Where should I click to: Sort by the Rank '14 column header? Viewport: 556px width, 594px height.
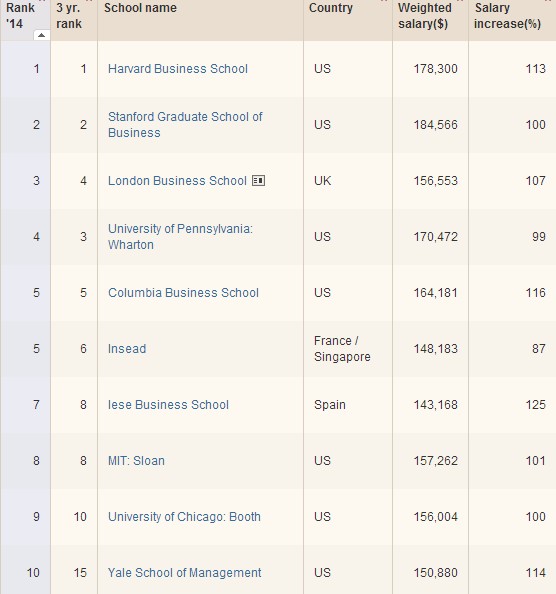(x=20, y=16)
